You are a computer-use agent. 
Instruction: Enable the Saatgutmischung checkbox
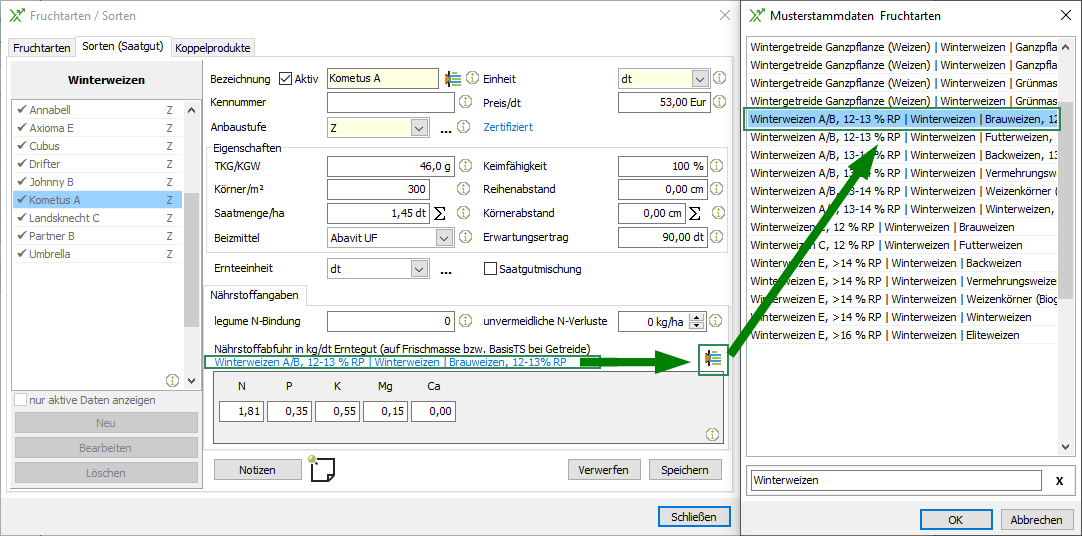490,269
